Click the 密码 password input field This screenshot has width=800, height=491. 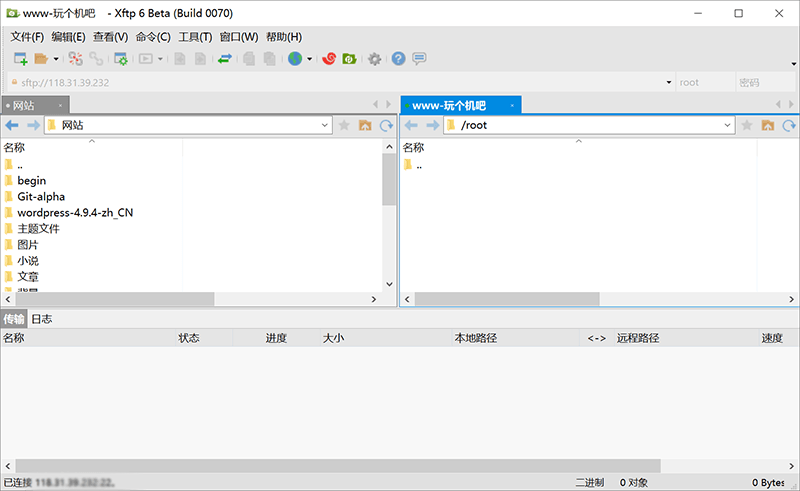pyautogui.click(x=765, y=82)
